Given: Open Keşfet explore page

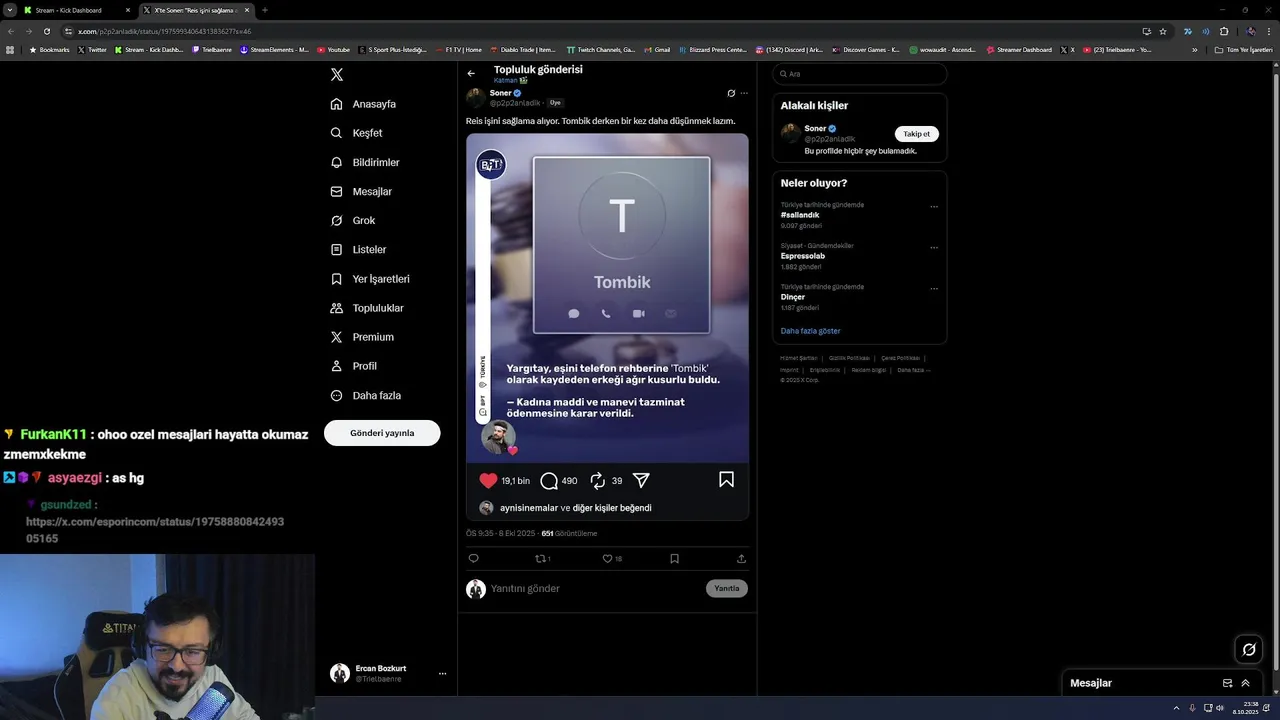Looking at the screenshot, I should click(356, 133).
